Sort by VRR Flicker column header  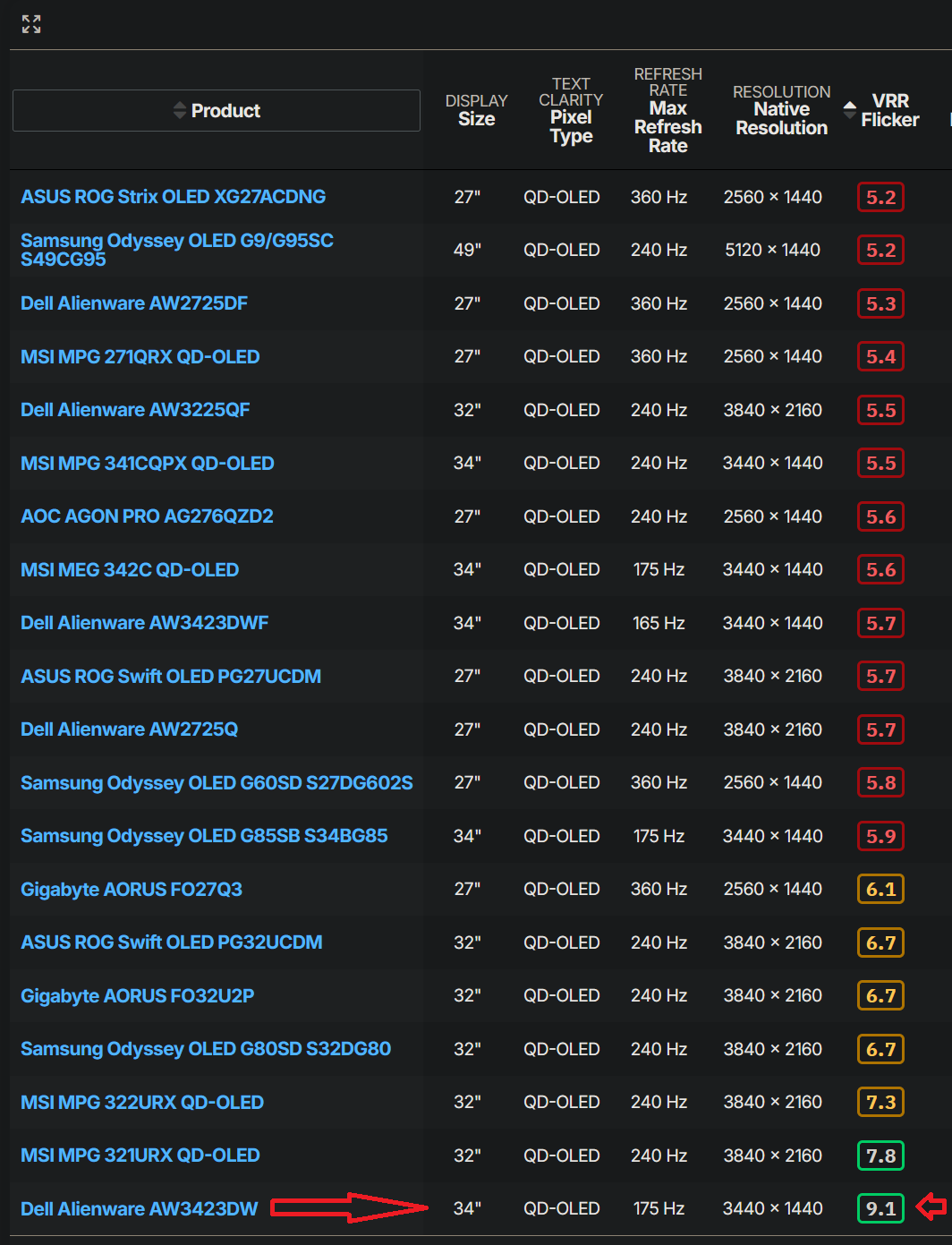(x=881, y=110)
